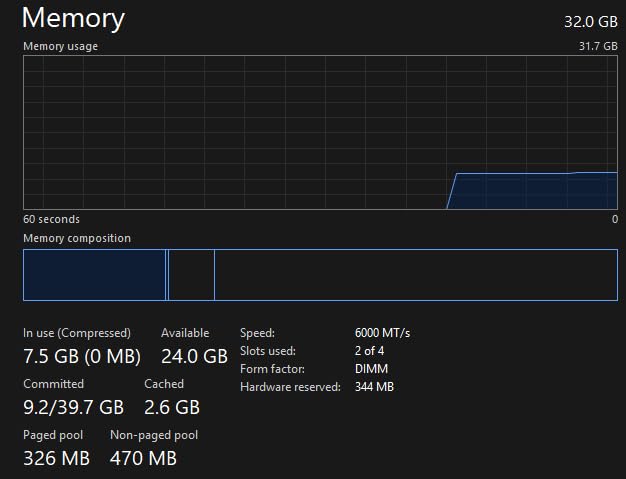The image size is (626, 479).
Task: Click the 60 seconds time axis label
Action: tap(51, 219)
